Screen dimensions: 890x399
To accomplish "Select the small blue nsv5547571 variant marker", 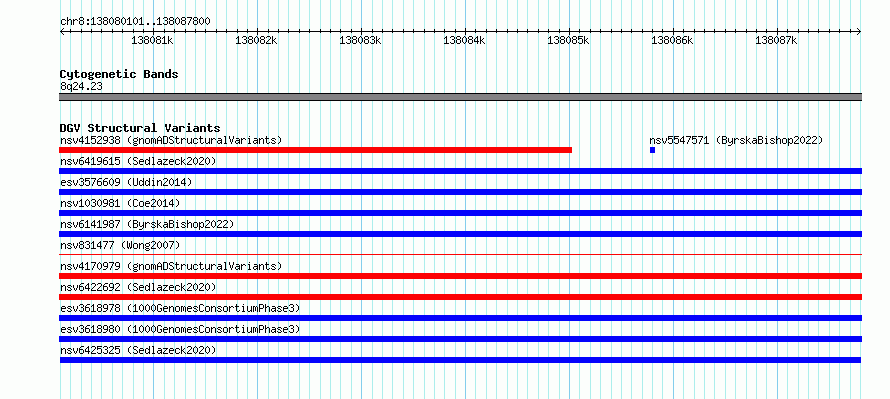I will [x=652, y=150].
